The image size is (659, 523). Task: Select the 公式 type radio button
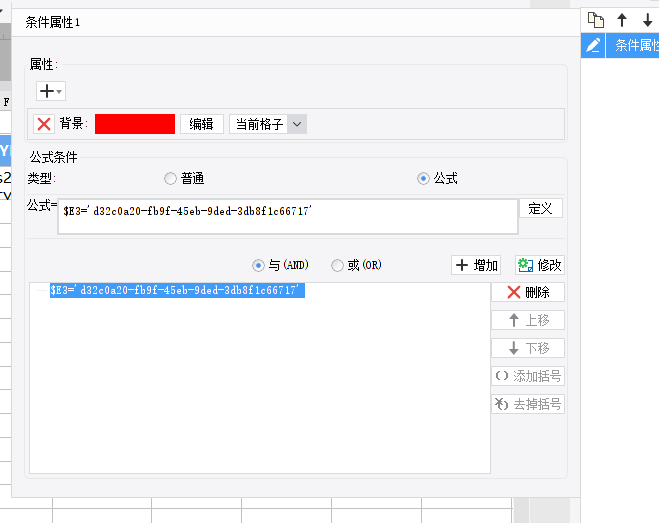(423, 179)
